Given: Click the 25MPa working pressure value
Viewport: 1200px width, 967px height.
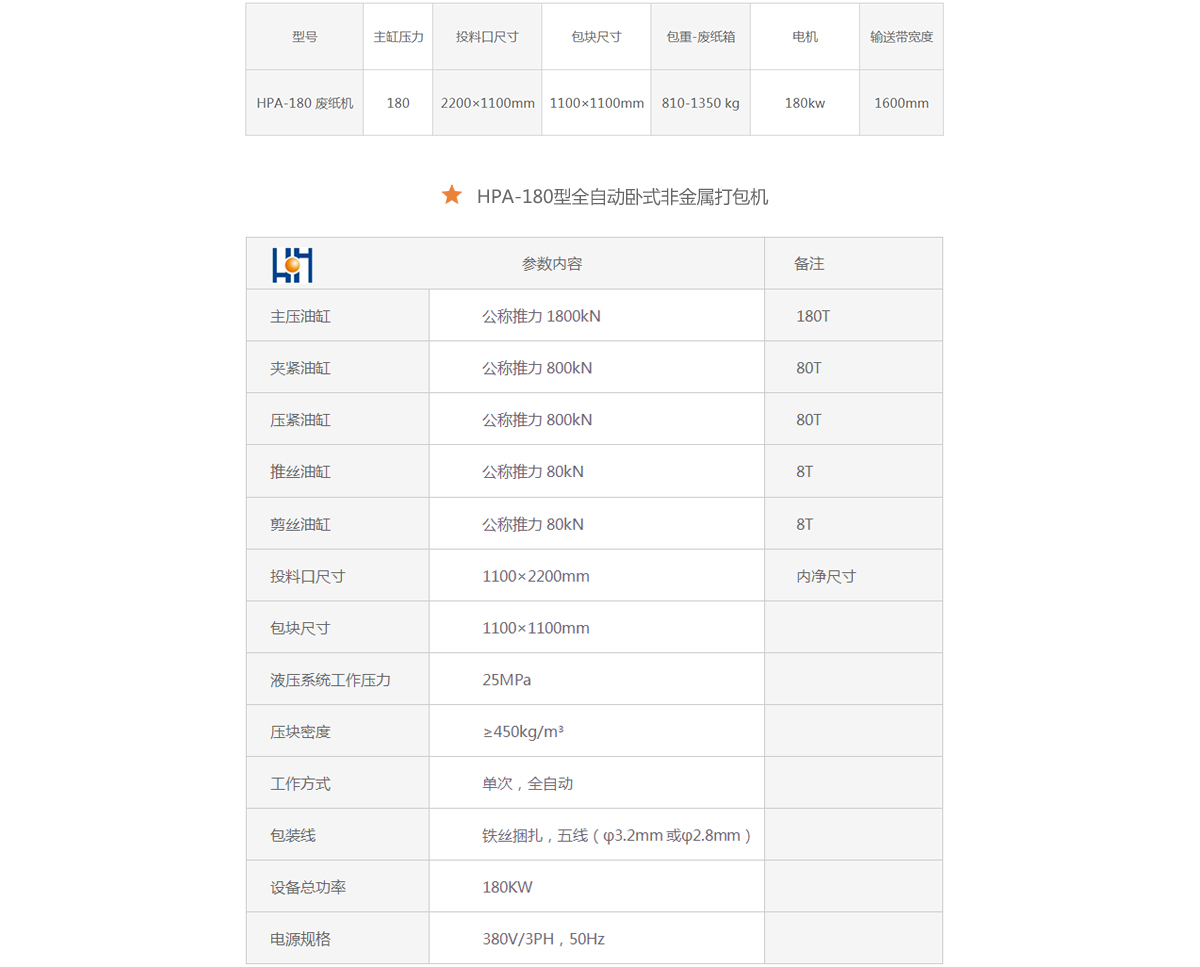Looking at the screenshot, I should pyautogui.click(x=507, y=680).
